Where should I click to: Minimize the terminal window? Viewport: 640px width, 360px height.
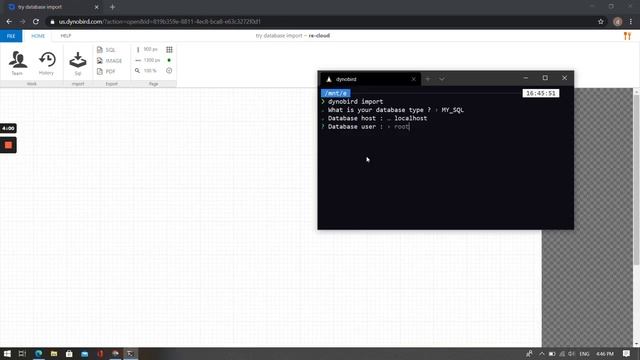click(526, 78)
